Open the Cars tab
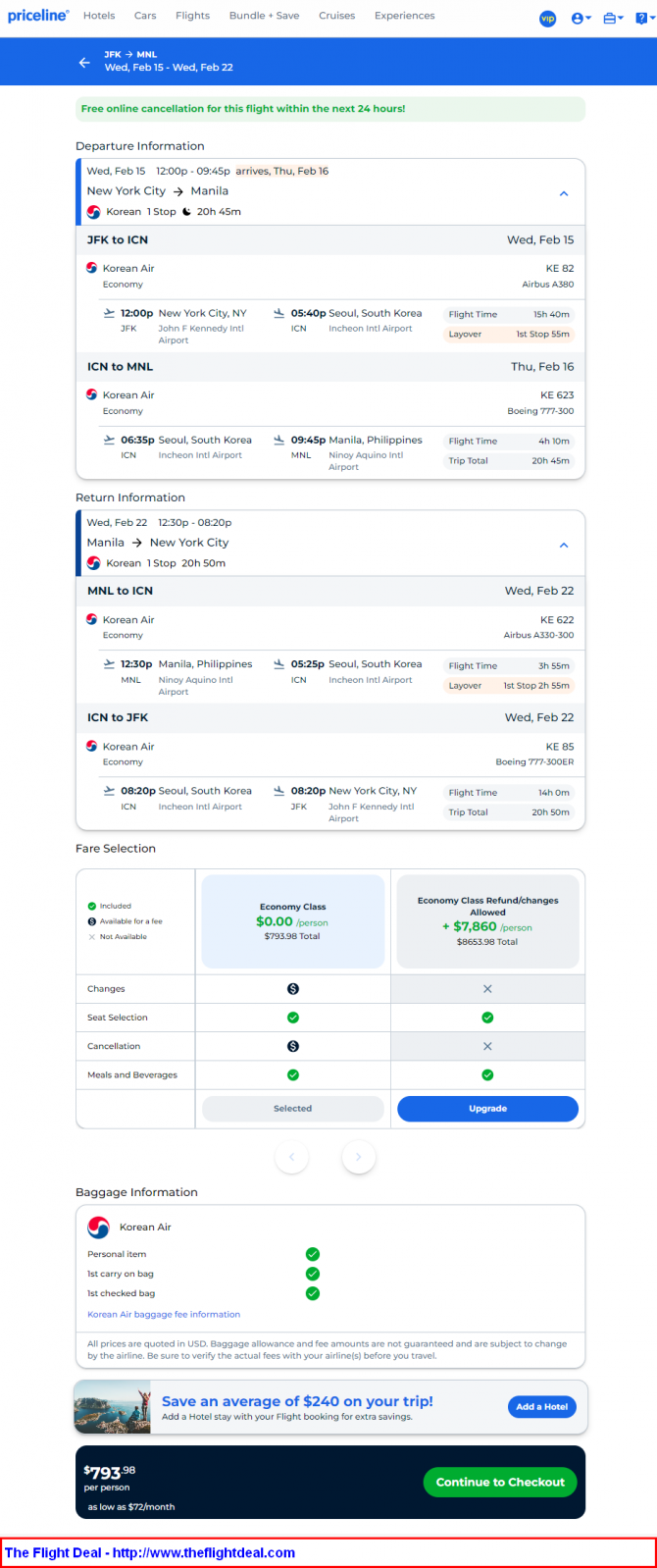657x1568 pixels. click(x=145, y=16)
